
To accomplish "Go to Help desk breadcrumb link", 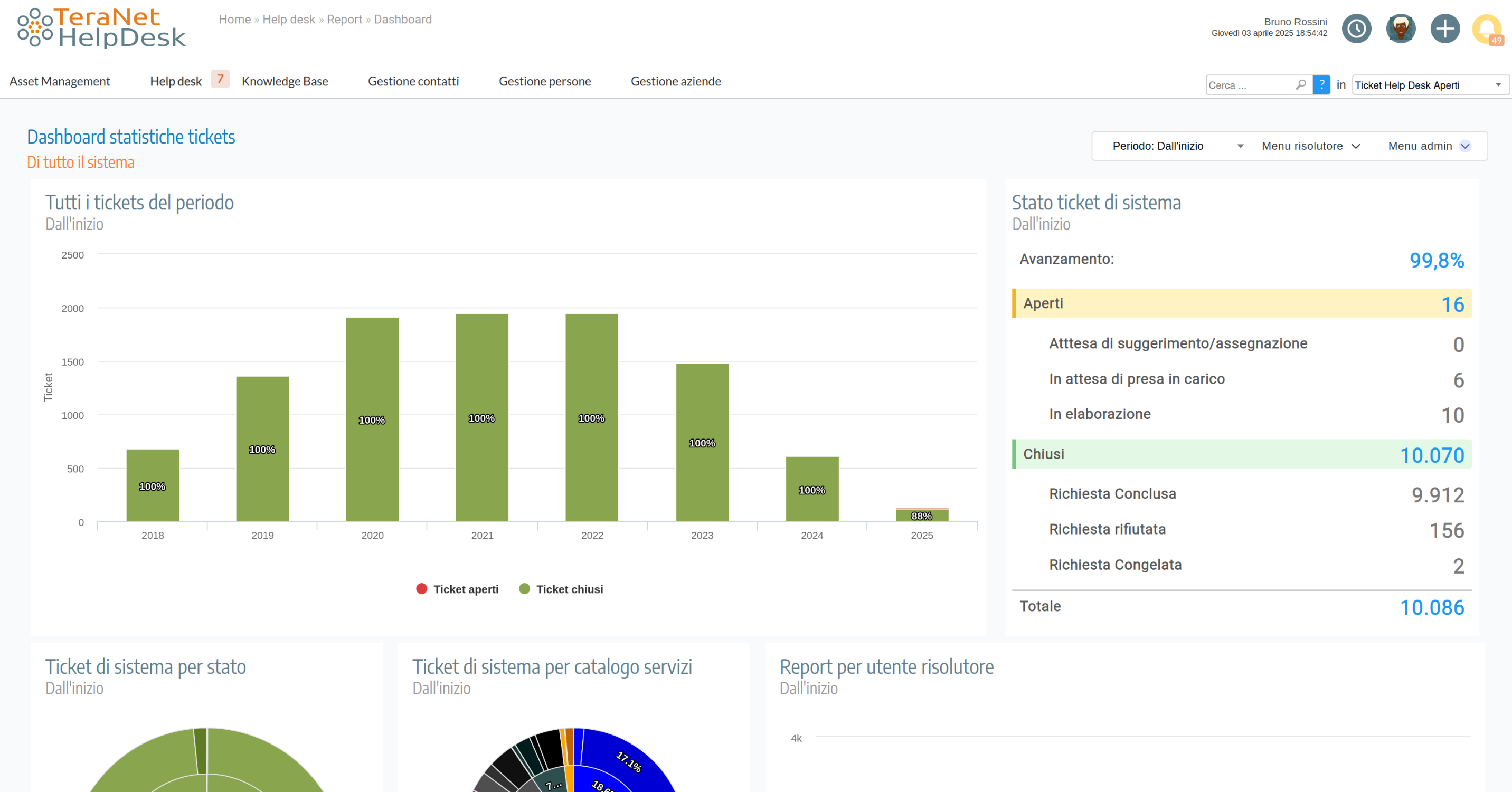I will click(x=289, y=20).
